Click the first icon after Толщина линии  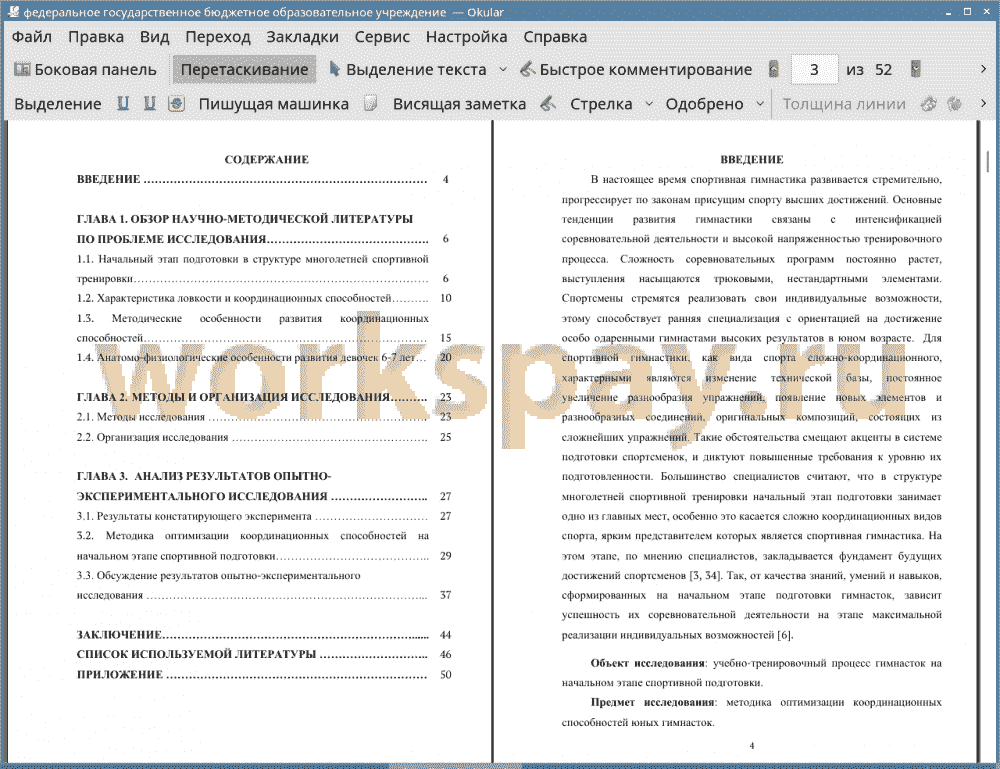click(929, 103)
